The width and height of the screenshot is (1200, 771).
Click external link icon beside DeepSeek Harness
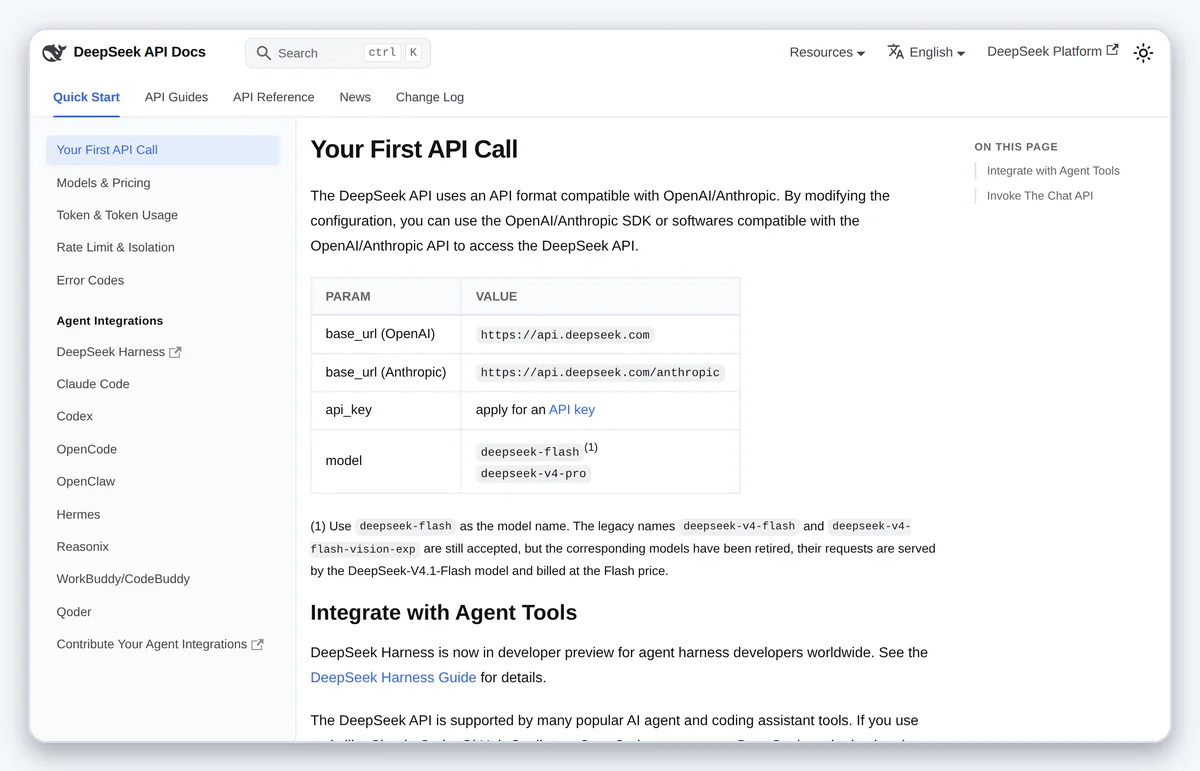(x=175, y=352)
